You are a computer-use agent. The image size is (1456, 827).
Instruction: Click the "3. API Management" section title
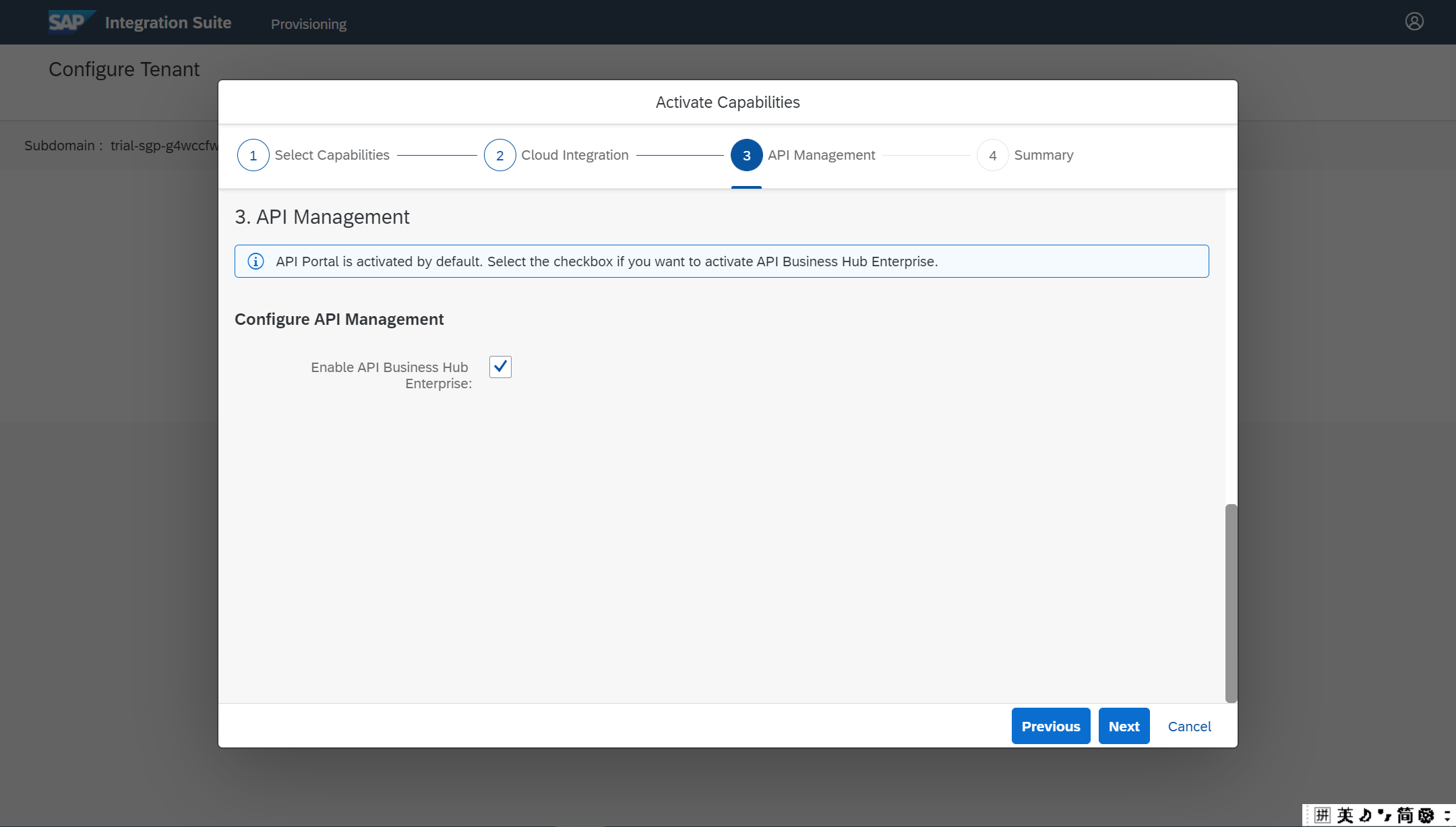click(x=322, y=217)
